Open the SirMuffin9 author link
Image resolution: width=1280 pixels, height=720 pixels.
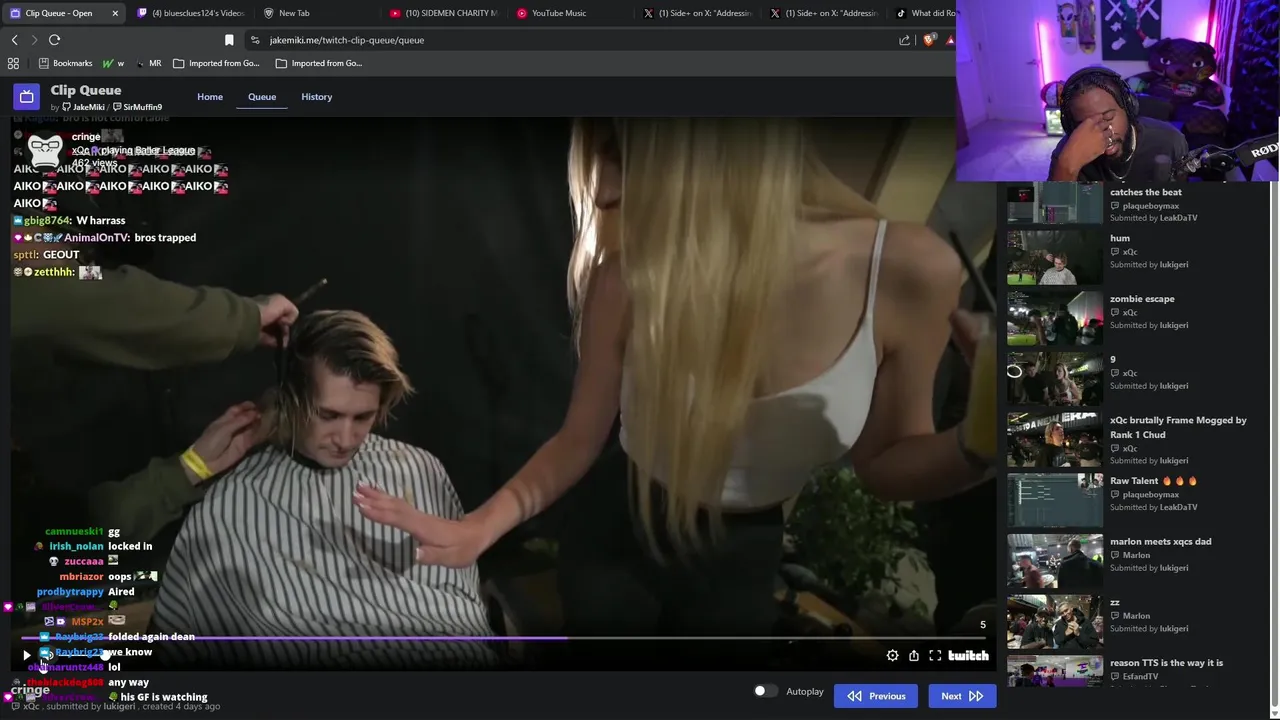click(x=137, y=107)
